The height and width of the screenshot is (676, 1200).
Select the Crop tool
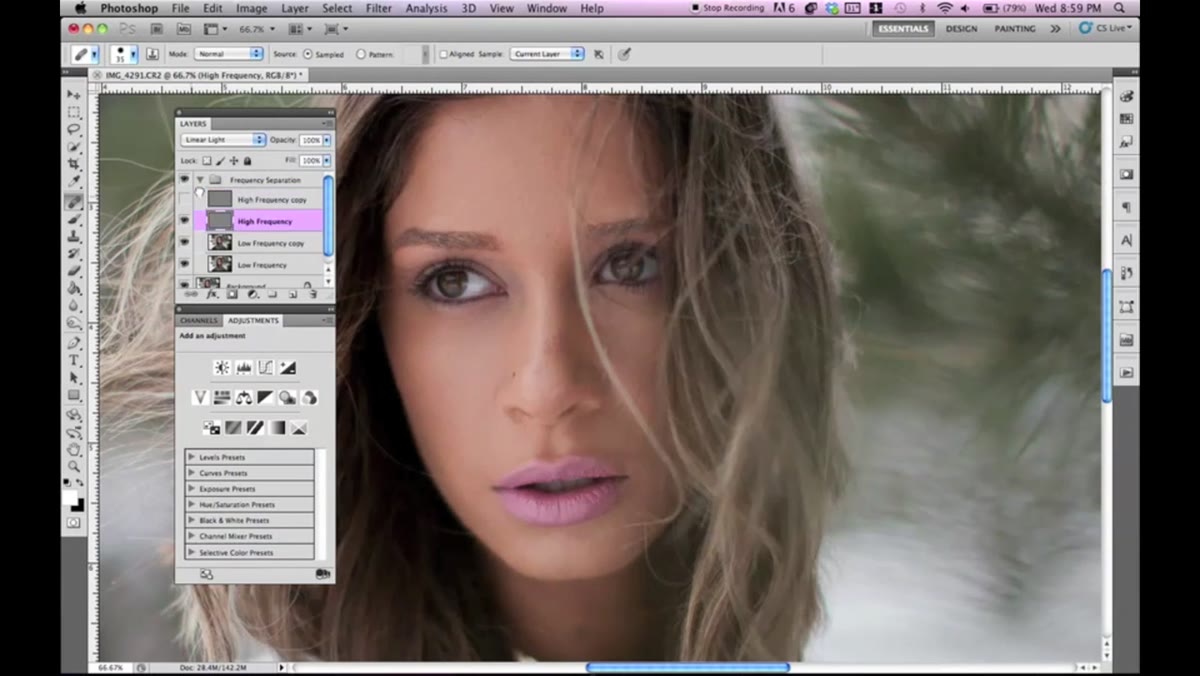click(x=74, y=164)
